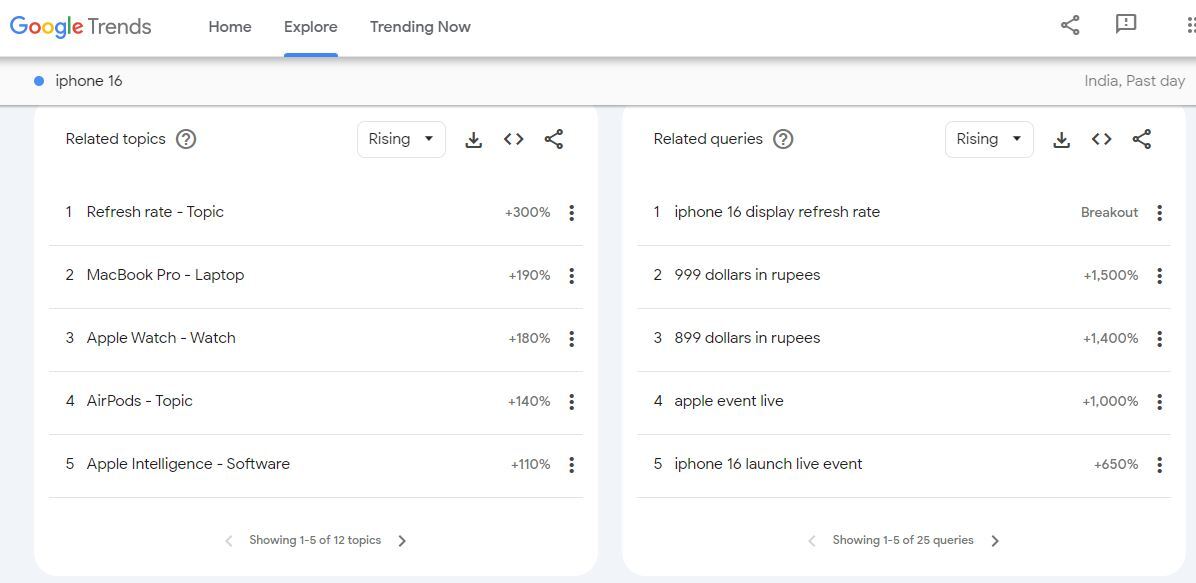Download Related topics data as CSV
This screenshot has width=1196, height=583.
(x=474, y=140)
